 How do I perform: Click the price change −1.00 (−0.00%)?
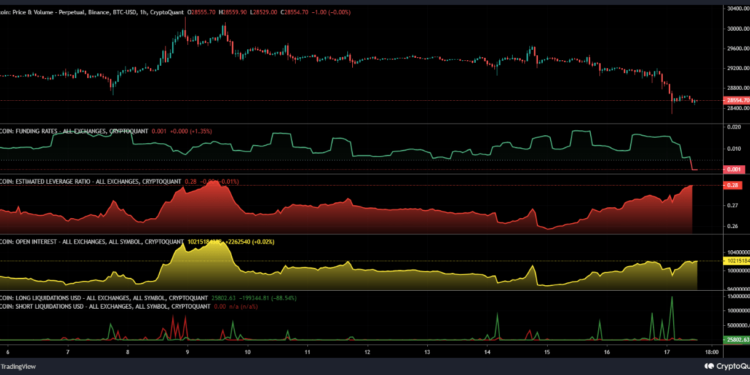click(x=331, y=12)
